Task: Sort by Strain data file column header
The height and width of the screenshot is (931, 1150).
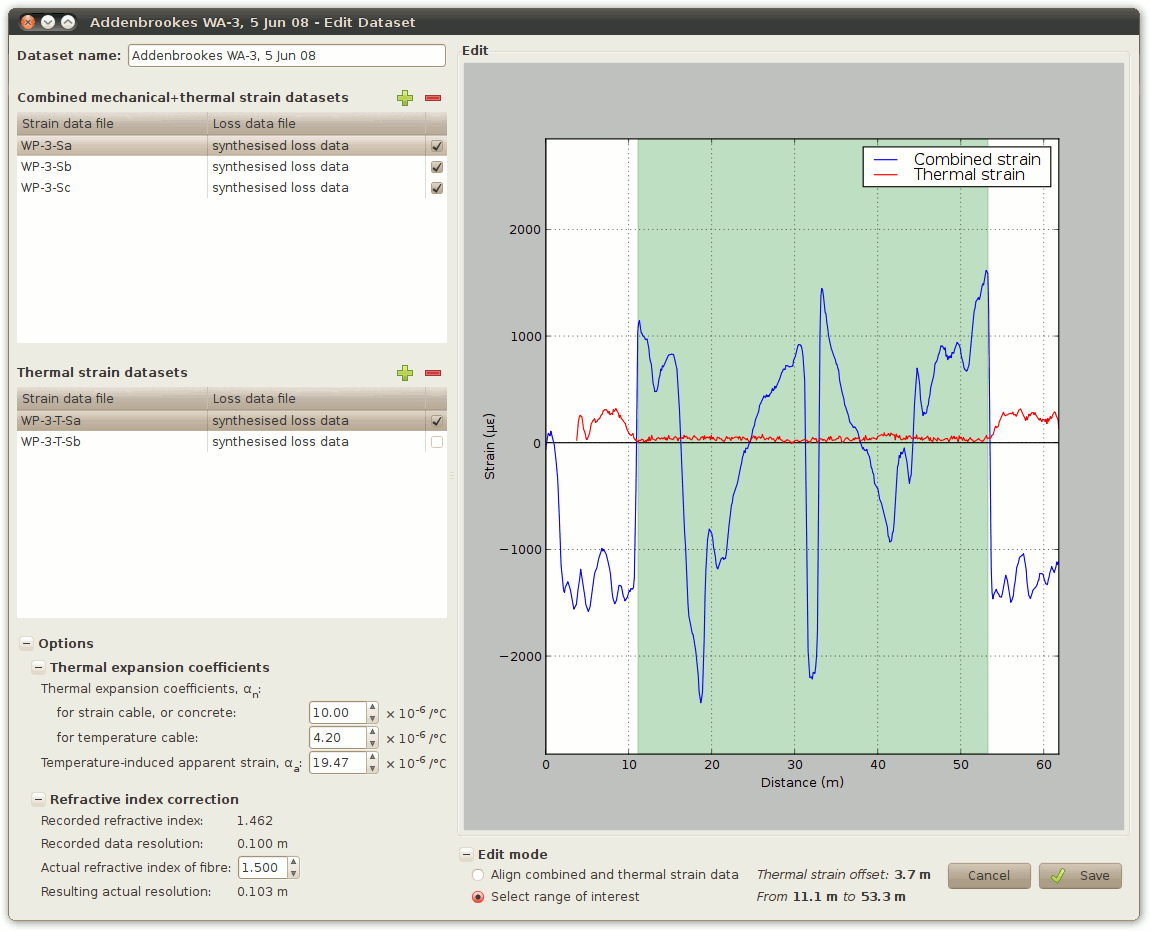Action: [x=112, y=124]
